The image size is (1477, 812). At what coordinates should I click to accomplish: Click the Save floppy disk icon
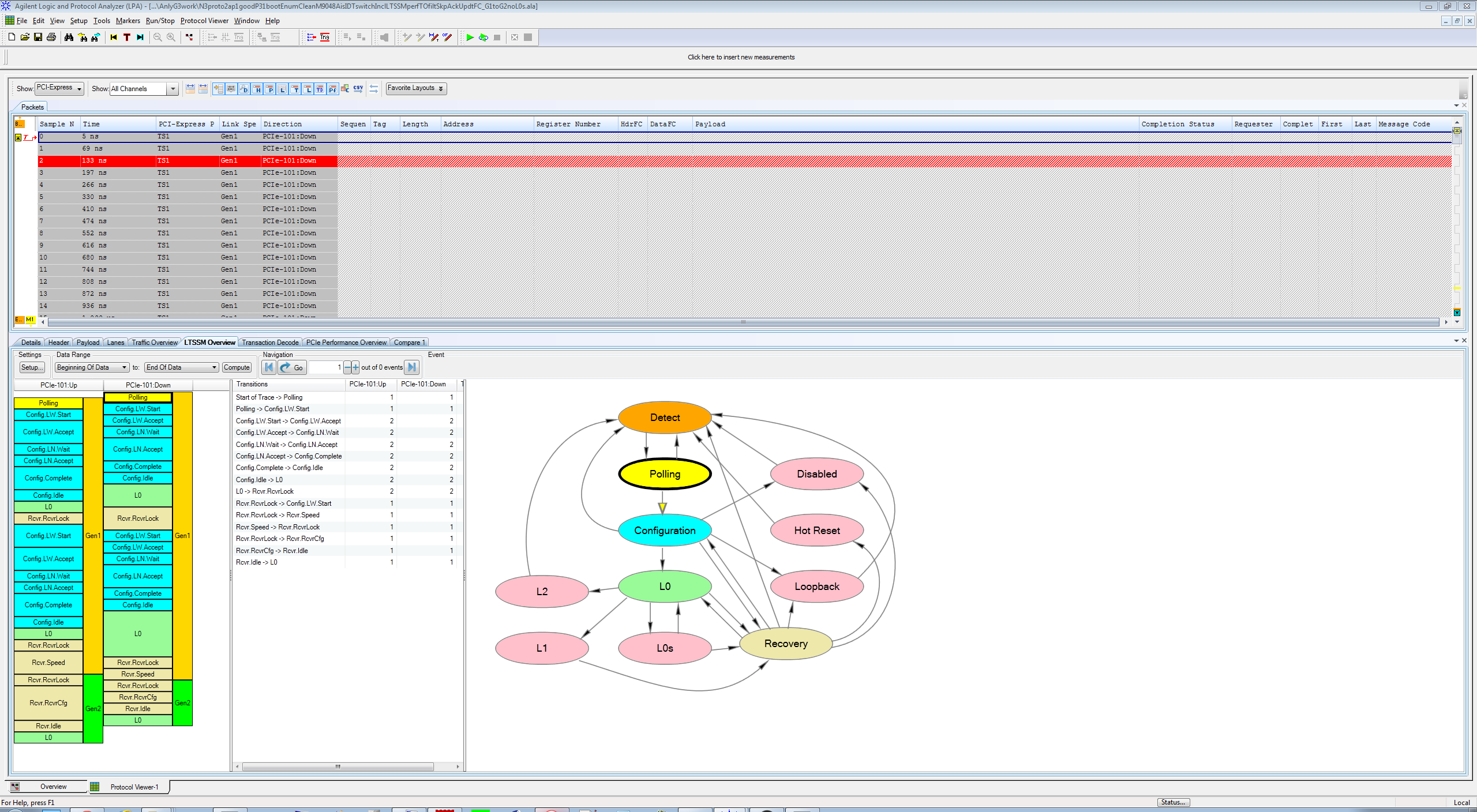tap(38, 37)
